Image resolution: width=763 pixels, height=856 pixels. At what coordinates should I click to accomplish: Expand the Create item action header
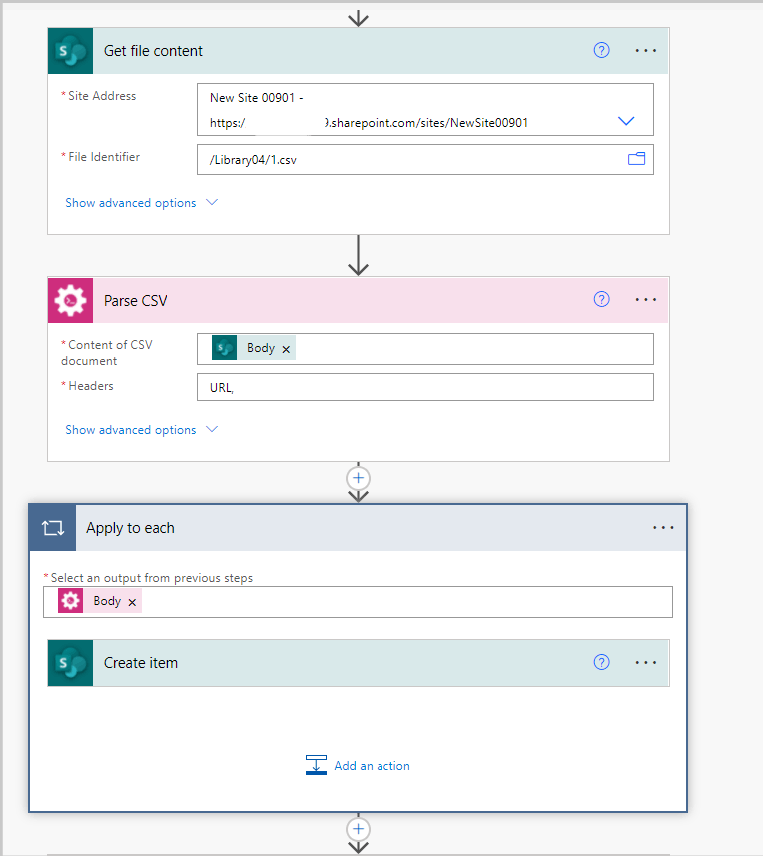pyautogui.click(x=358, y=663)
